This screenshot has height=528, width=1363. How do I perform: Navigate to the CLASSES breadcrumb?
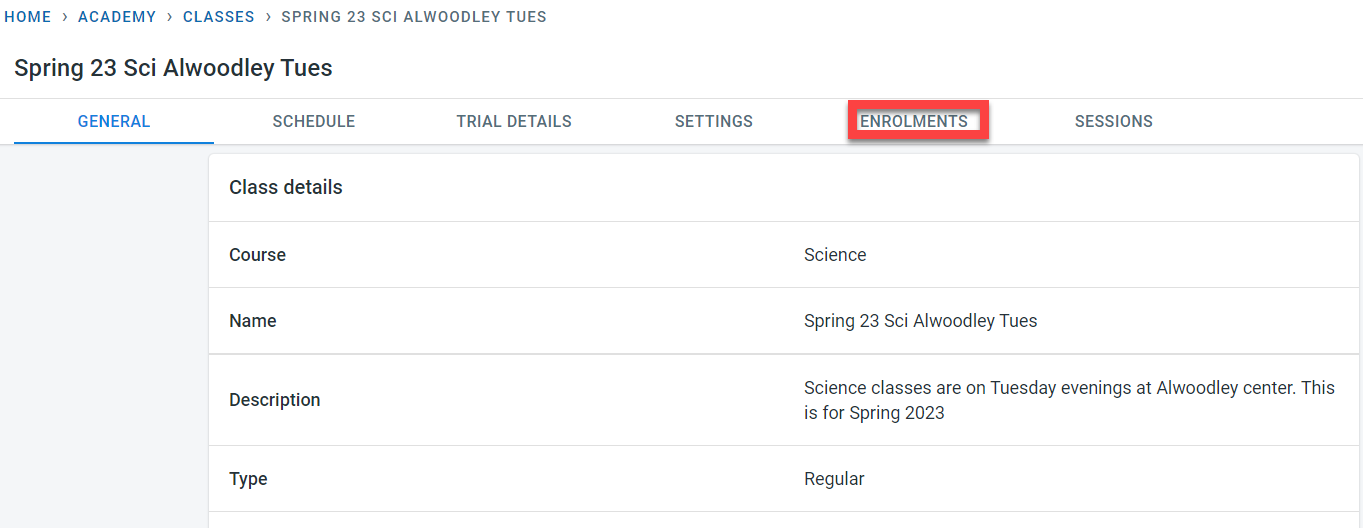coord(218,17)
